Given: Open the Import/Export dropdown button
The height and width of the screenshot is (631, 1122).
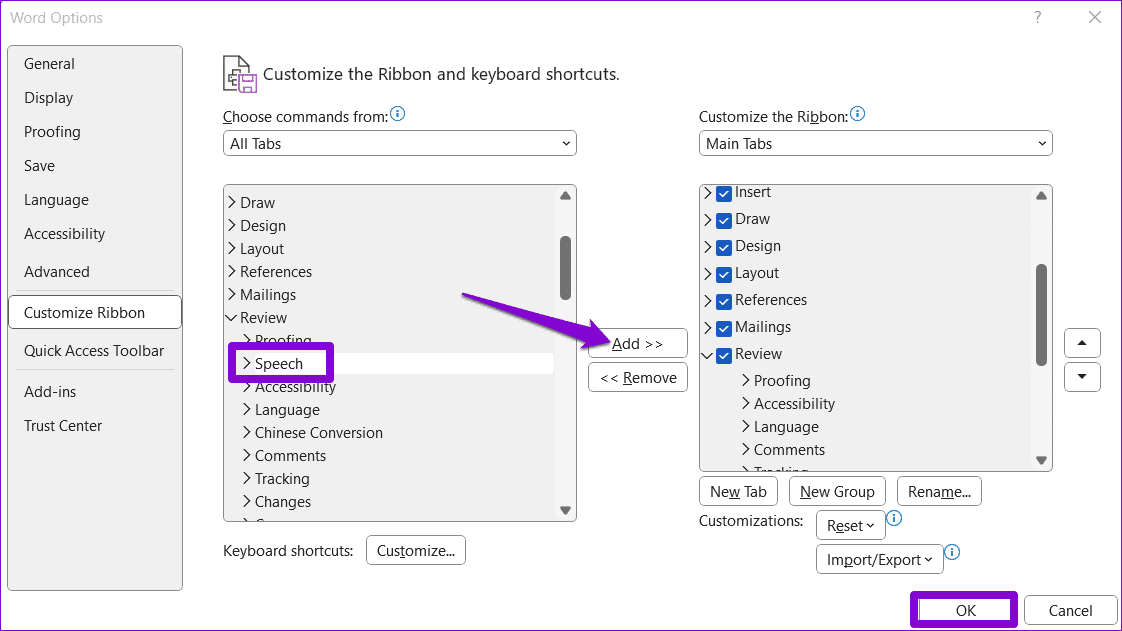Looking at the screenshot, I should [879, 559].
